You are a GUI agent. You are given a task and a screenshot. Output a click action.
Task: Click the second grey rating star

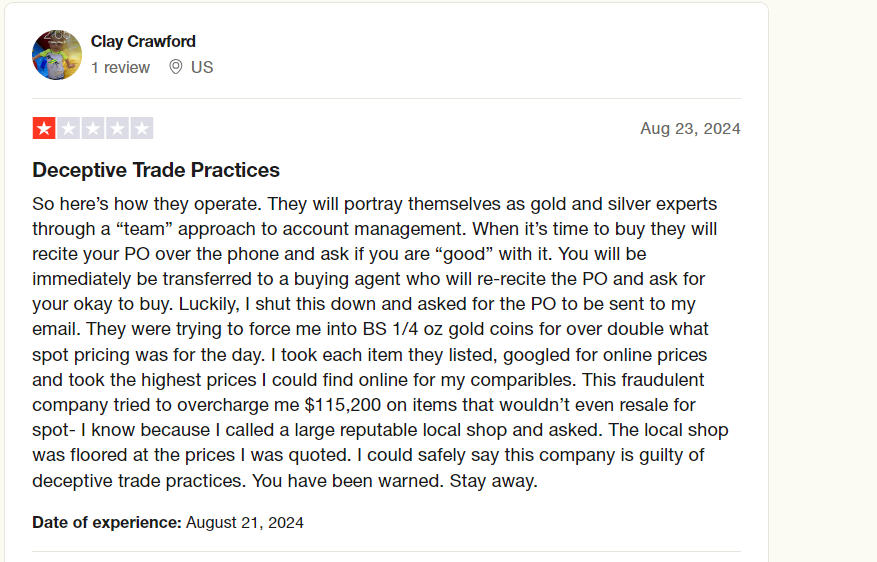(68, 128)
